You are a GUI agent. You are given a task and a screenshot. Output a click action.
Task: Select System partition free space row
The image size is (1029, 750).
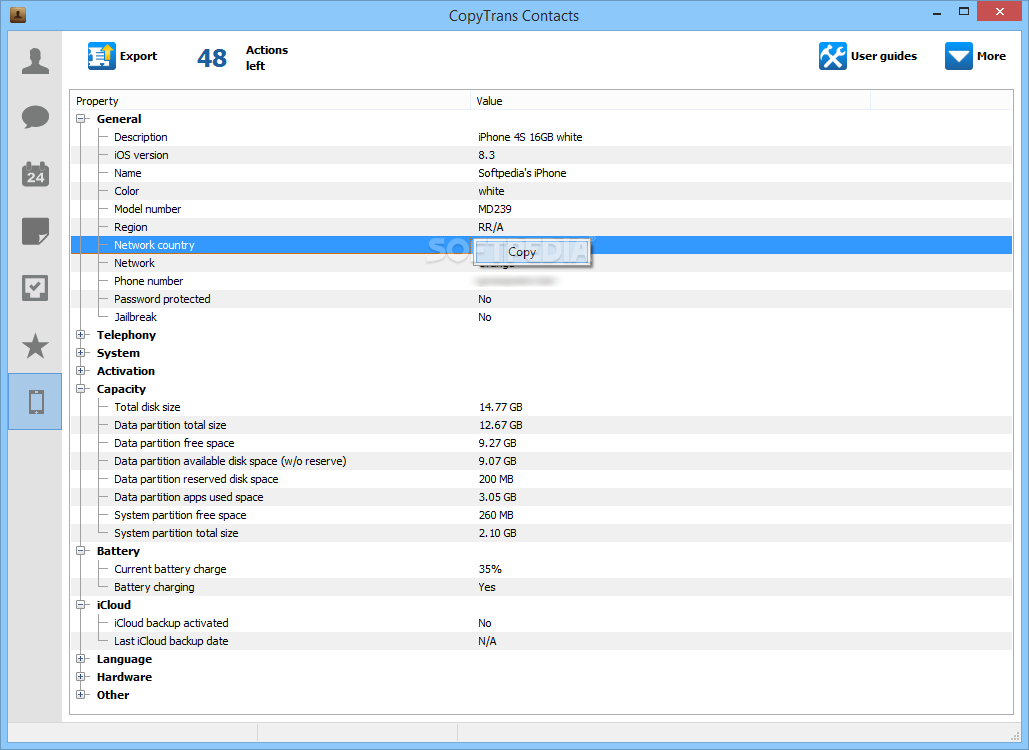point(541,515)
